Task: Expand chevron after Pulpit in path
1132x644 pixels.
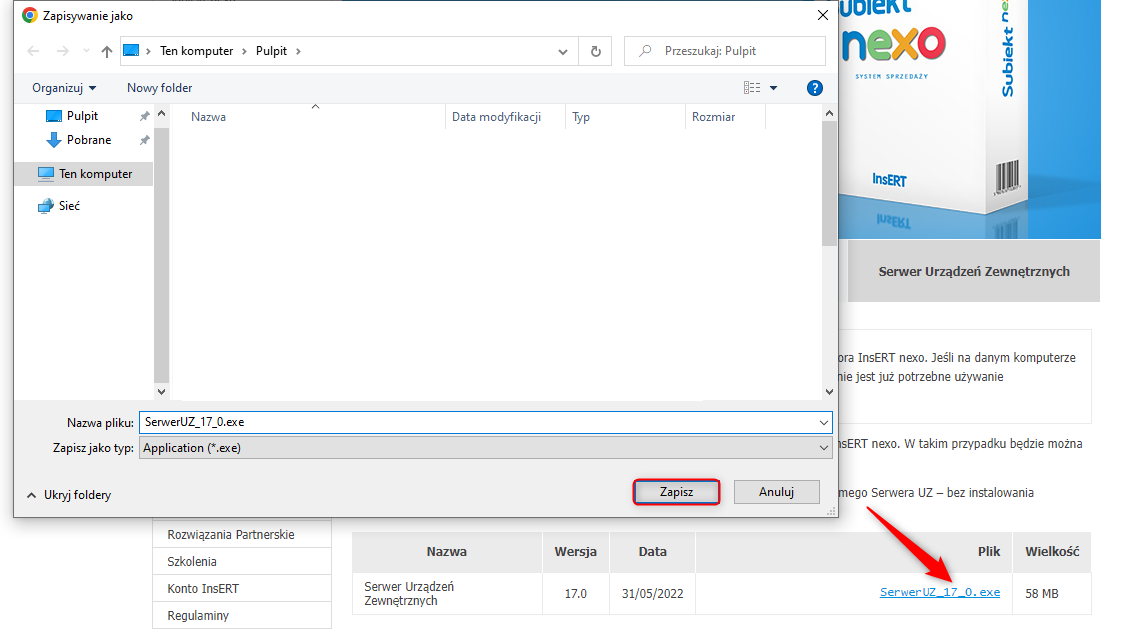Action: point(298,51)
